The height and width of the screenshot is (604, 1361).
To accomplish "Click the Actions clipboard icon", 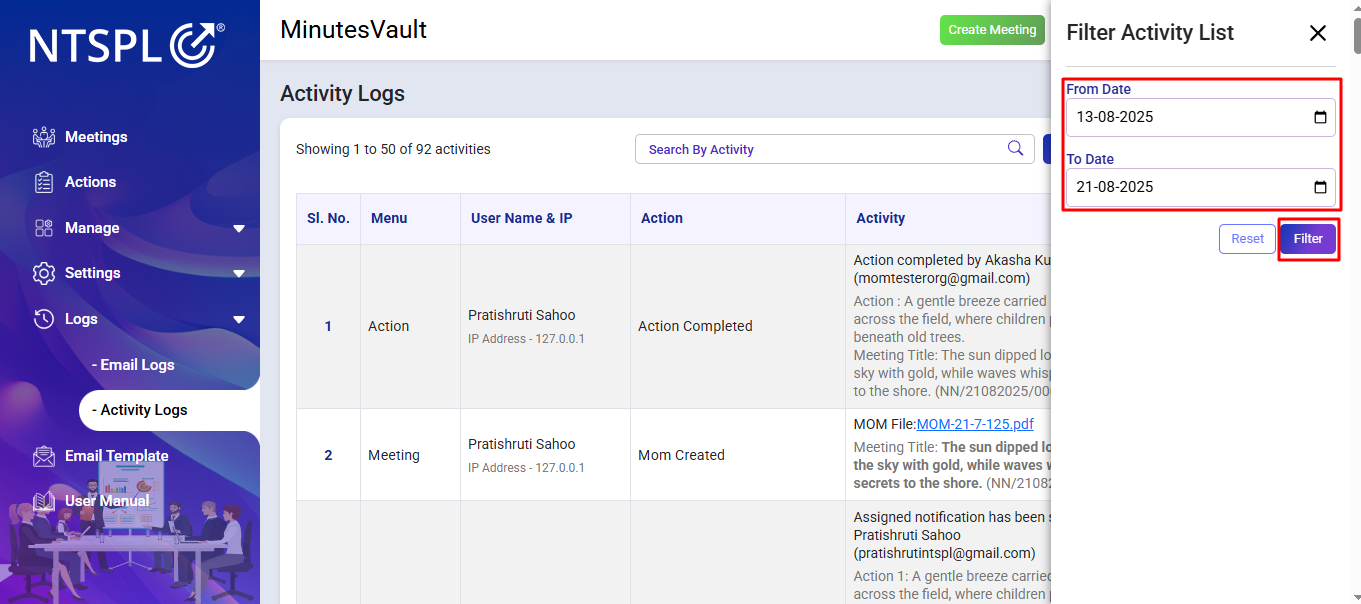I will click(44, 182).
